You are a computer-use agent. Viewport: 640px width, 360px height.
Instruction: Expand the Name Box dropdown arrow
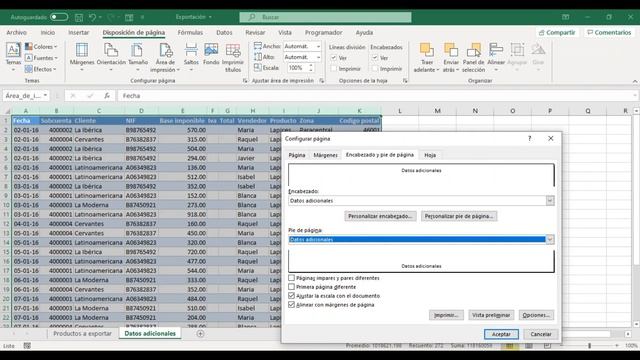click(x=45, y=96)
